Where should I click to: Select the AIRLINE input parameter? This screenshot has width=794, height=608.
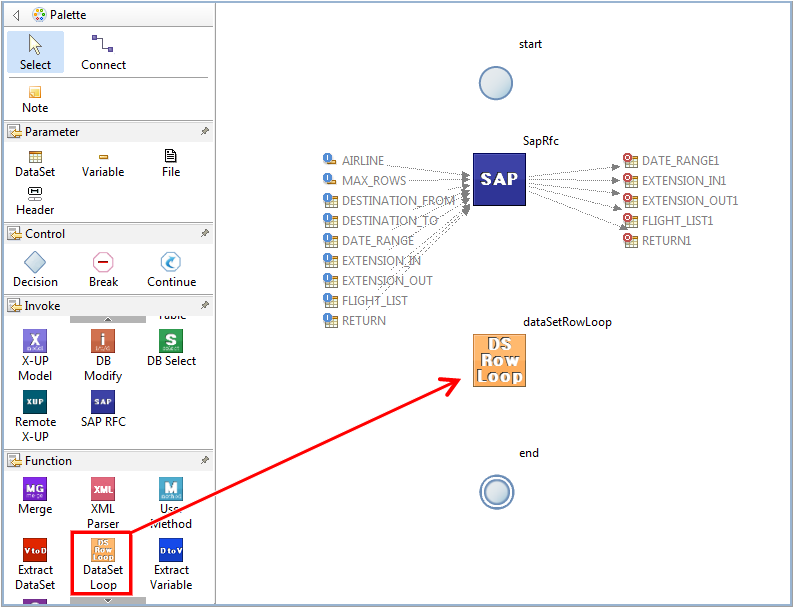coord(354,160)
